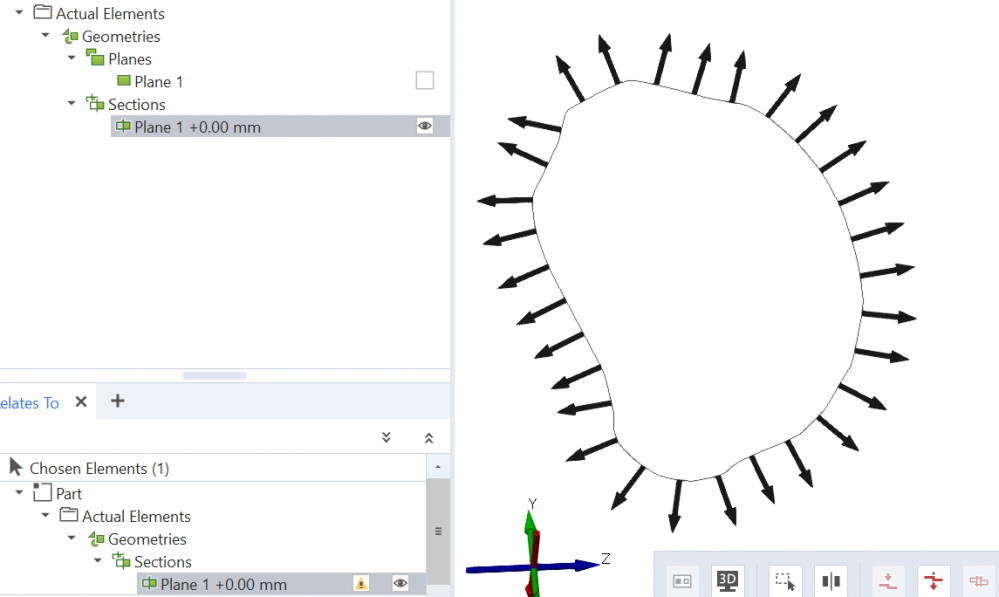The width and height of the screenshot is (999, 597).
Task: Toggle visibility eye in Chosen Elements panel
Action: tap(400, 584)
